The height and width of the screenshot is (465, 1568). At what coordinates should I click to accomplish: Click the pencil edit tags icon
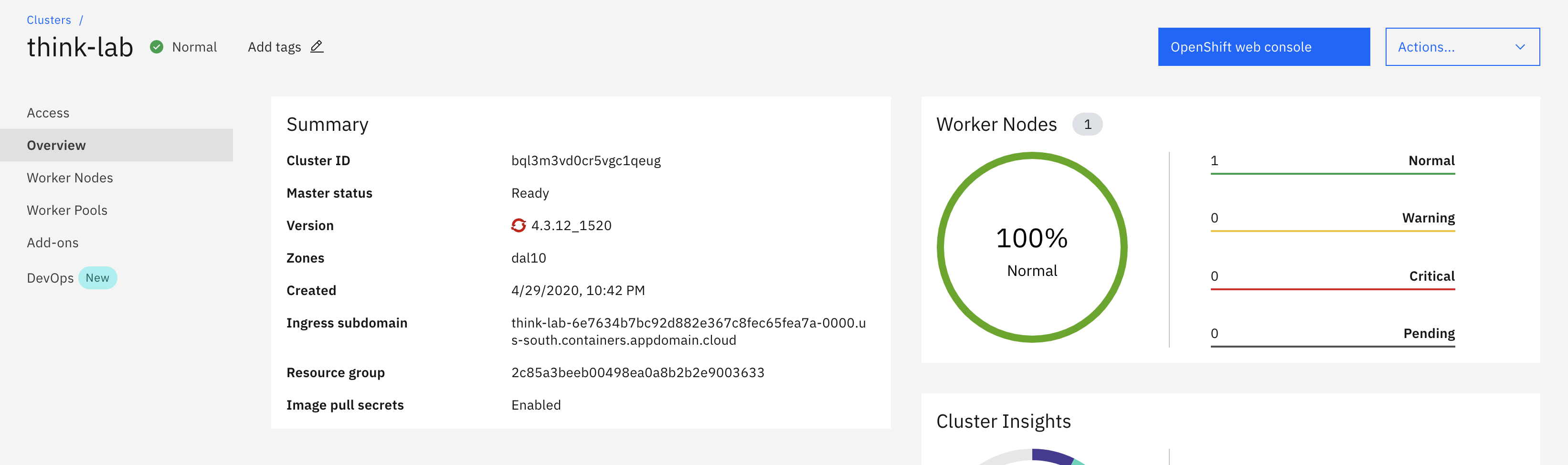tap(317, 46)
